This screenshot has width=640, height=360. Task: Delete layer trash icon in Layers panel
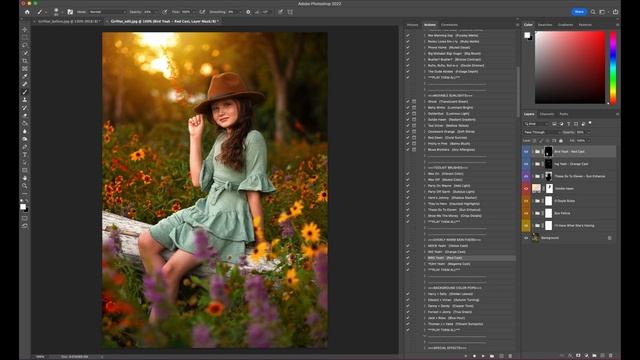(x=611, y=356)
